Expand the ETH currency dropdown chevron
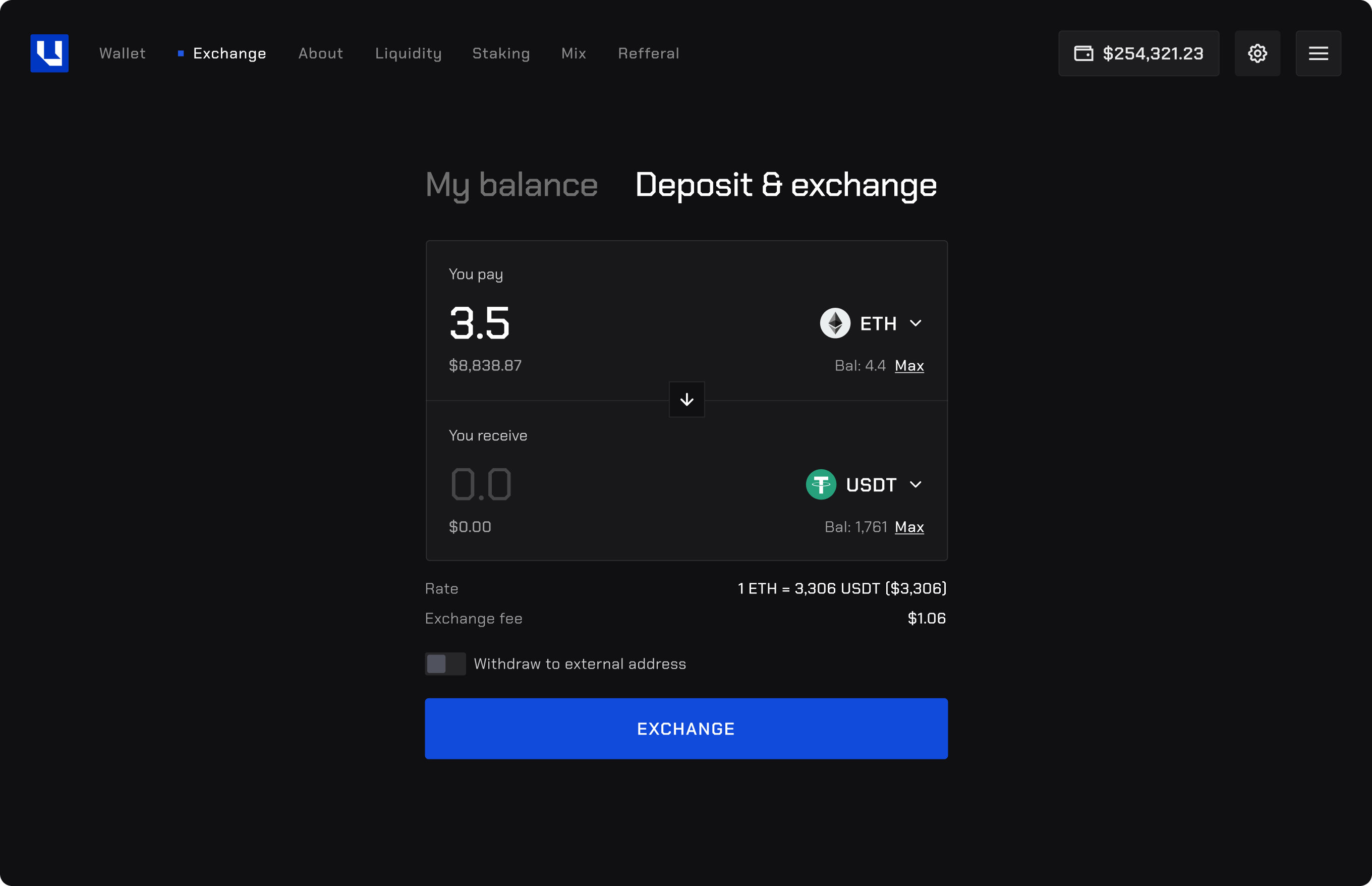This screenshot has width=1372, height=886. [x=916, y=323]
